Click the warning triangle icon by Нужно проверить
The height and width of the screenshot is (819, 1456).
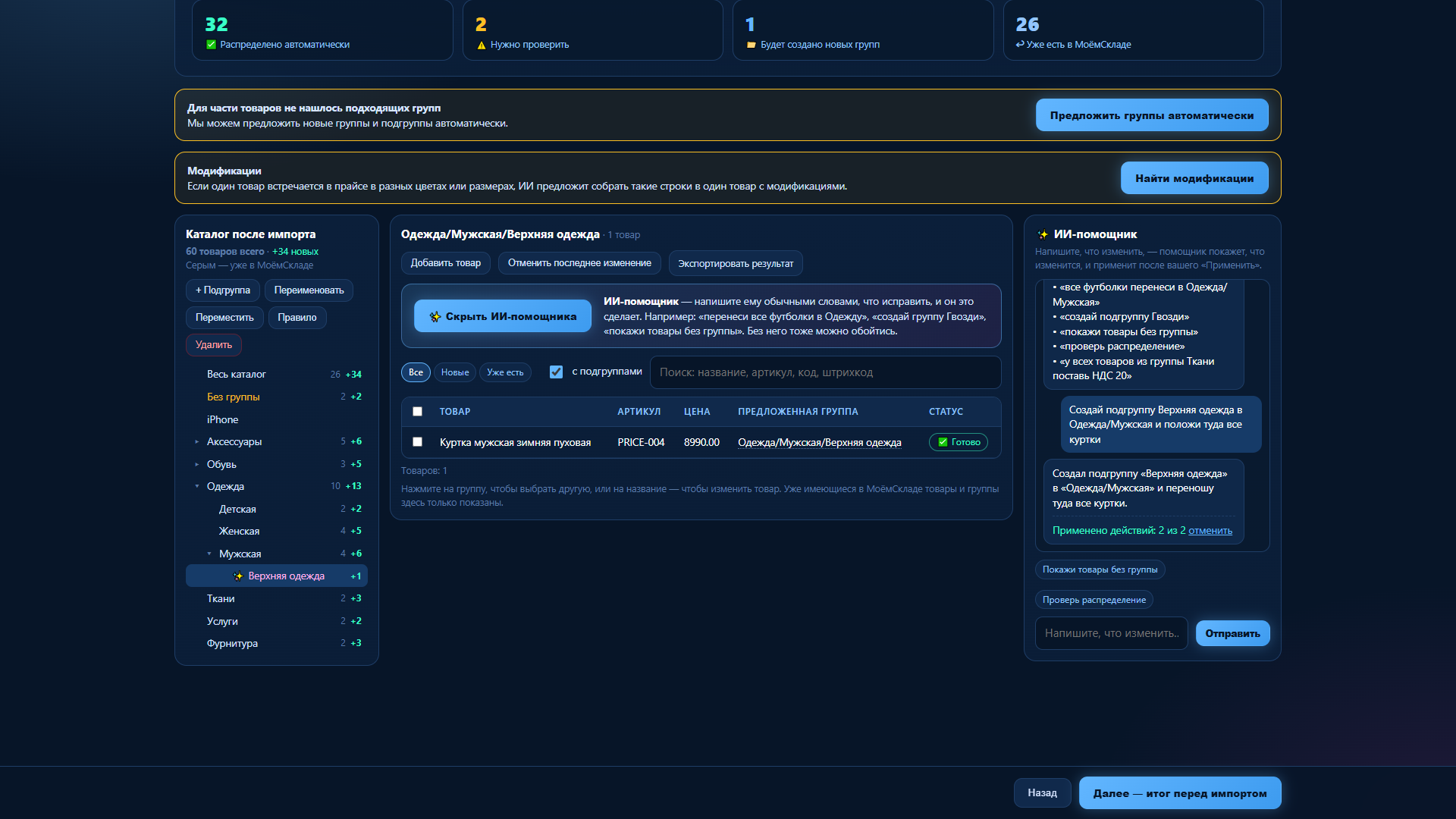click(482, 45)
